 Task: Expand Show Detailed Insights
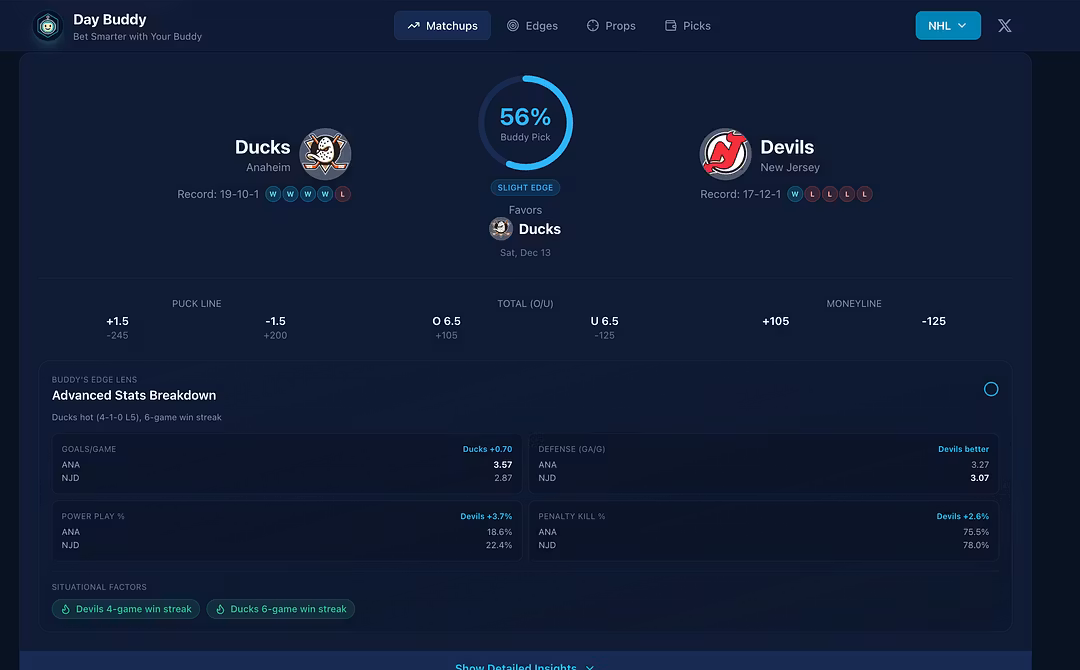coord(525,666)
